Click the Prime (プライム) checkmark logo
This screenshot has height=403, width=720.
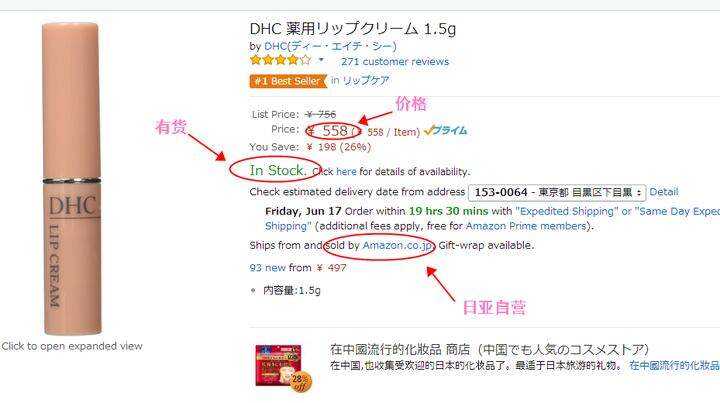(x=445, y=131)
